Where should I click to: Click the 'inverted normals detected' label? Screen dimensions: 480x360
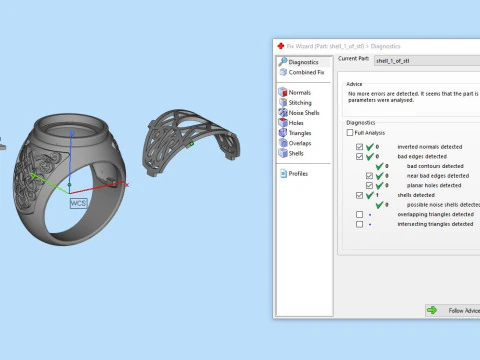pos(430,147)
